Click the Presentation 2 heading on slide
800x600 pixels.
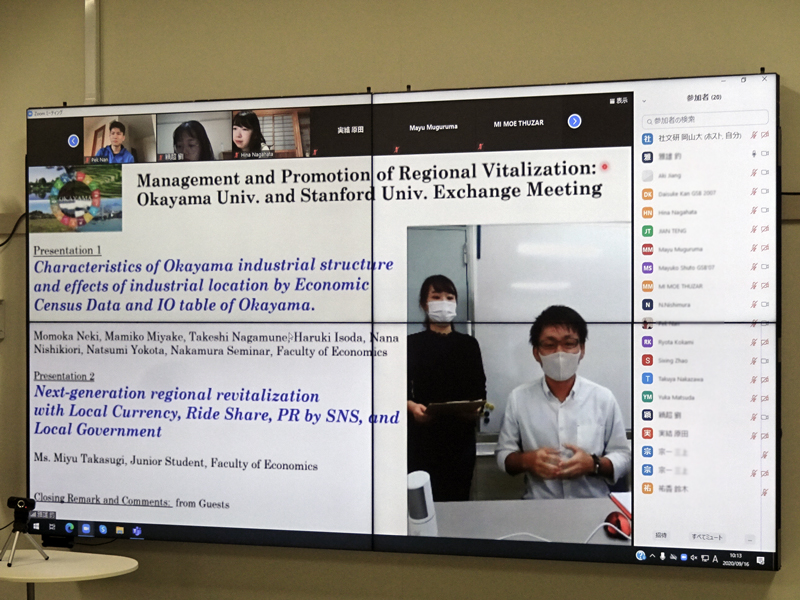[64, 376]
